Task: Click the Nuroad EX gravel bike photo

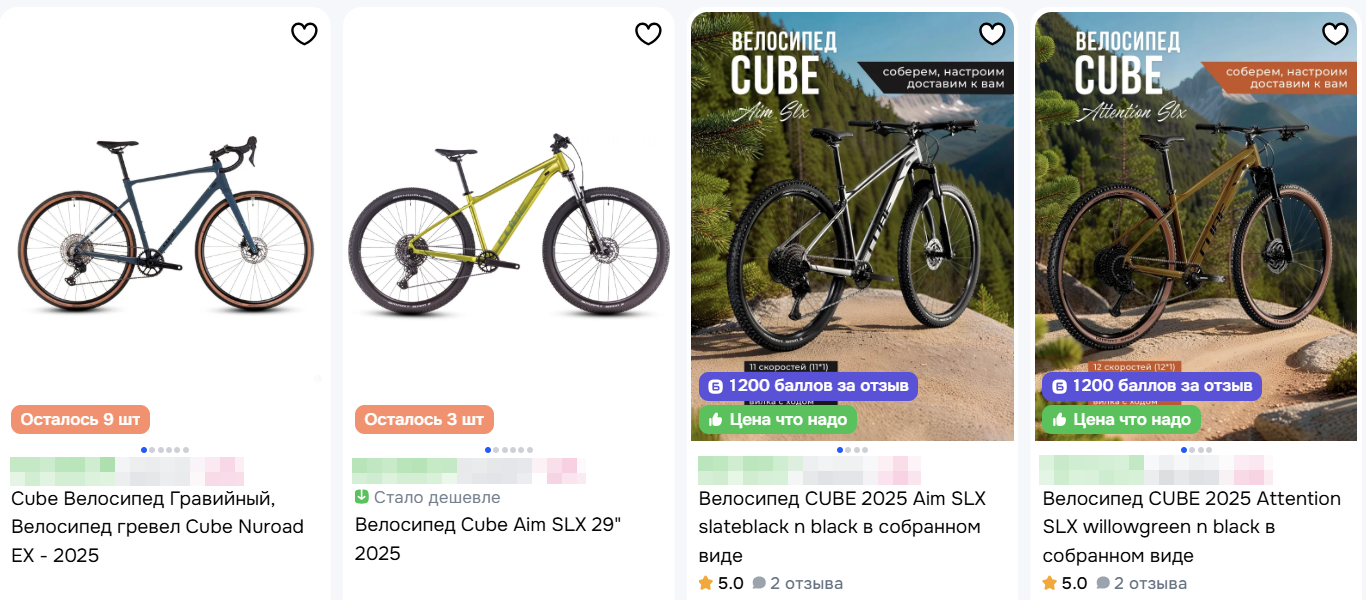Action: [x=165, y=220]
